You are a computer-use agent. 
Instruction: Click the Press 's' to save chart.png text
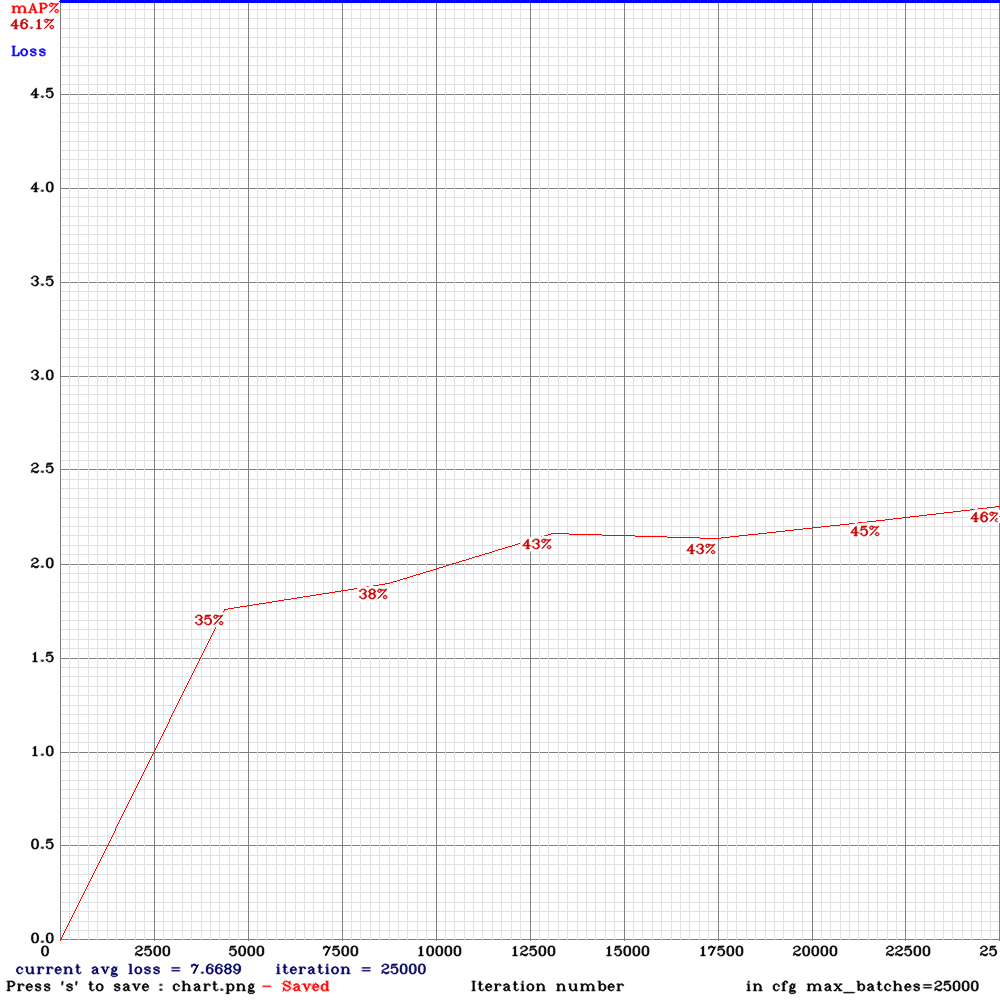point(131,987)
